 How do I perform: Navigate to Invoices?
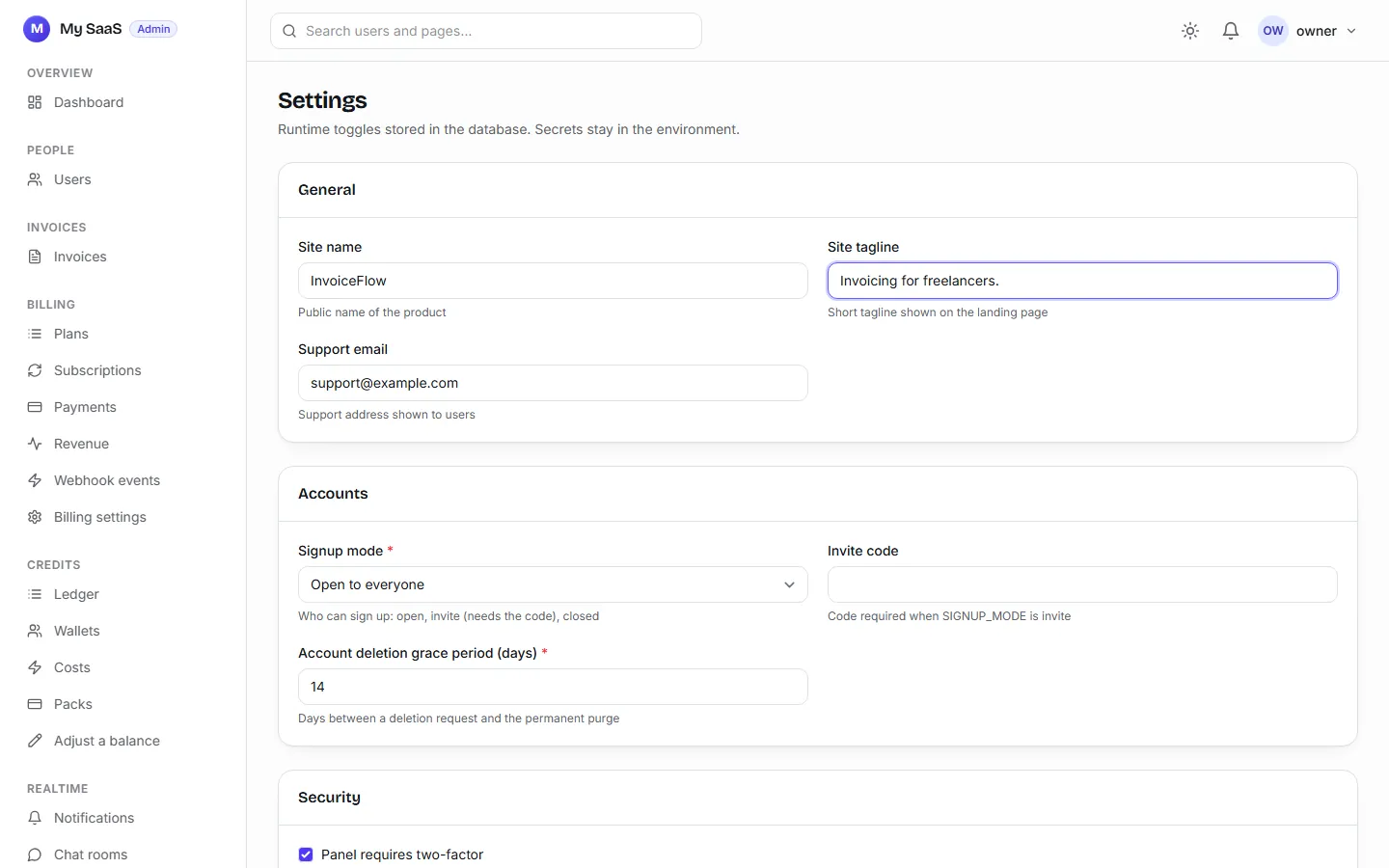coord(123,257)
